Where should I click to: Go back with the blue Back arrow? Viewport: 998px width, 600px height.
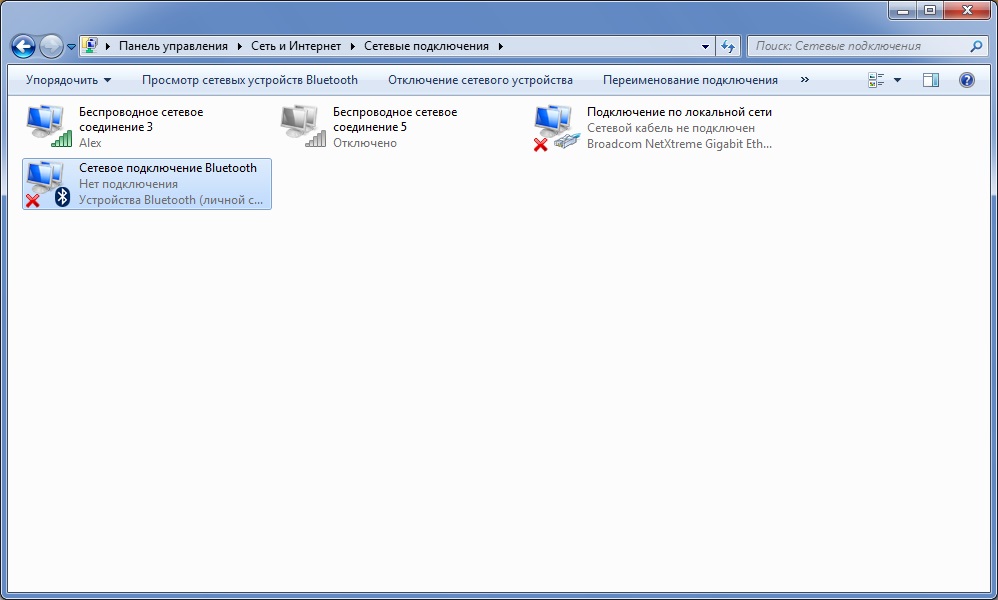tap(24, 46)
